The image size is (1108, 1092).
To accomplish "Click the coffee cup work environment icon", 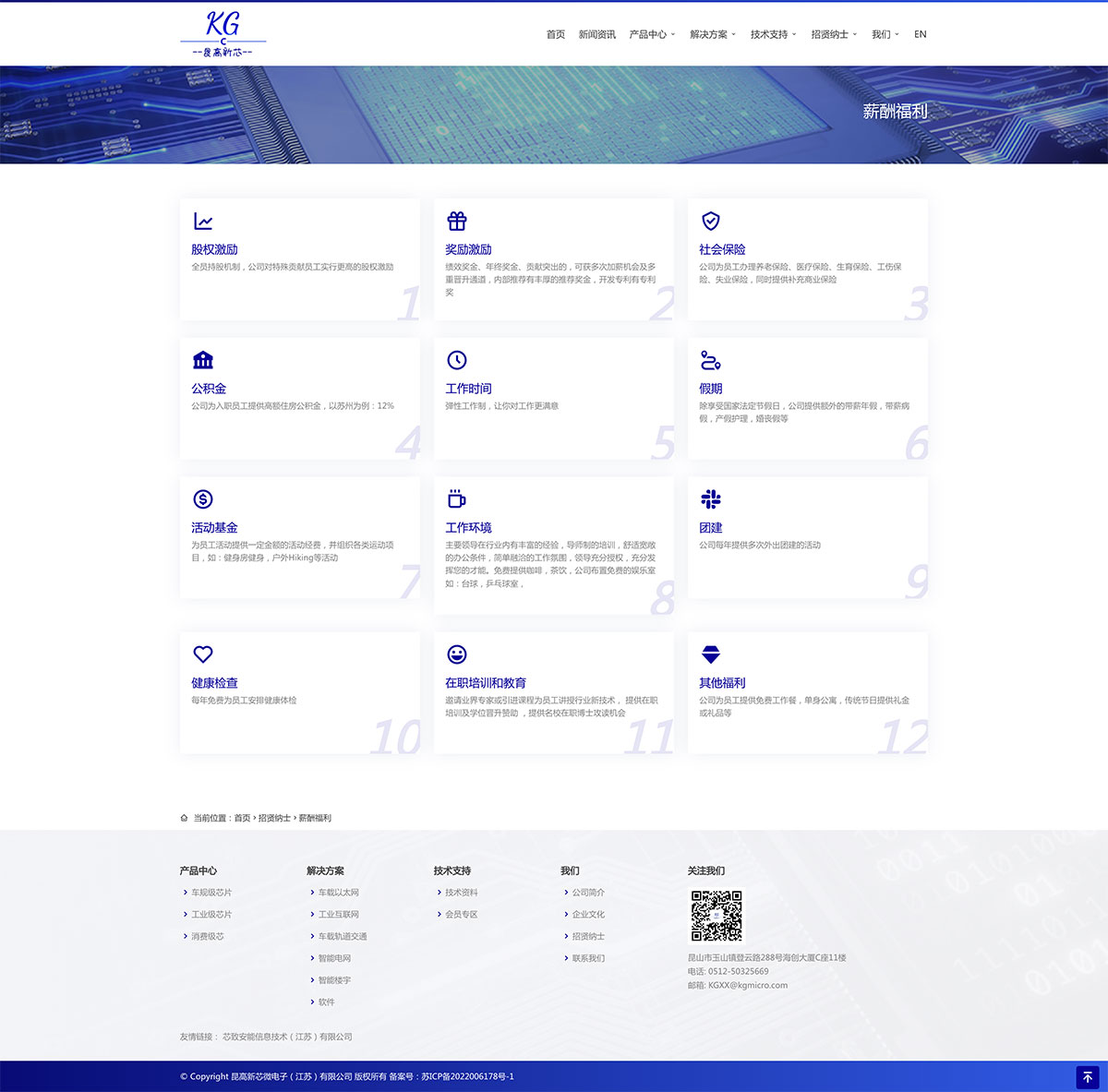I will (x=457, y=499).
